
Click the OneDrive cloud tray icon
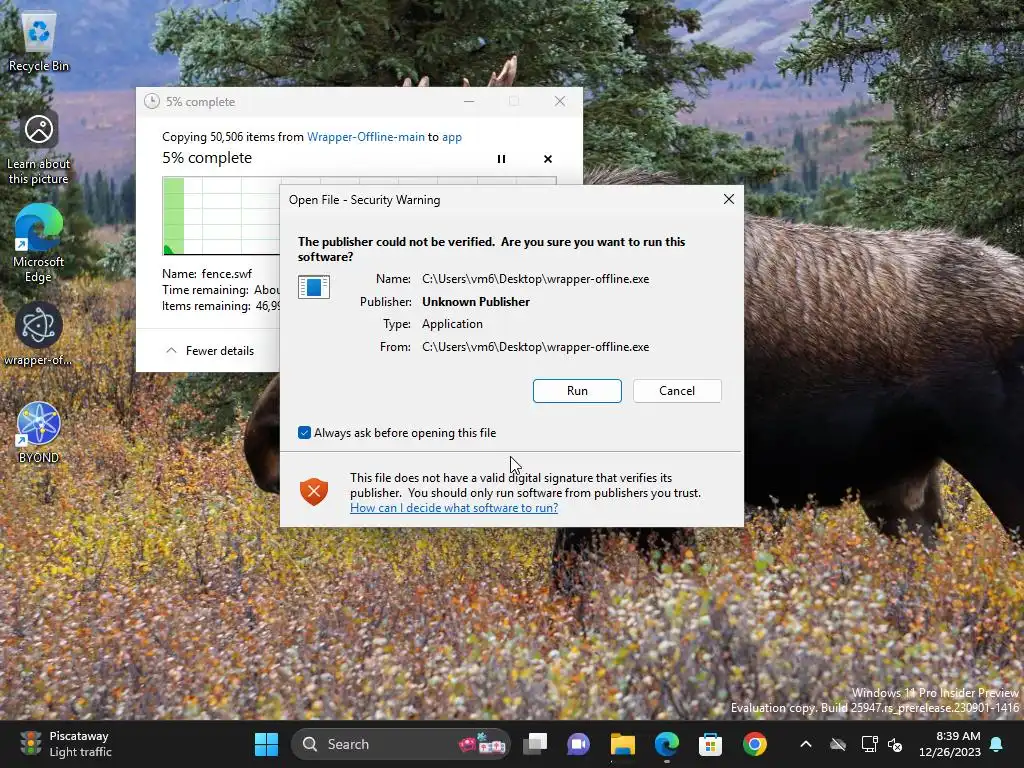point(838,744)
